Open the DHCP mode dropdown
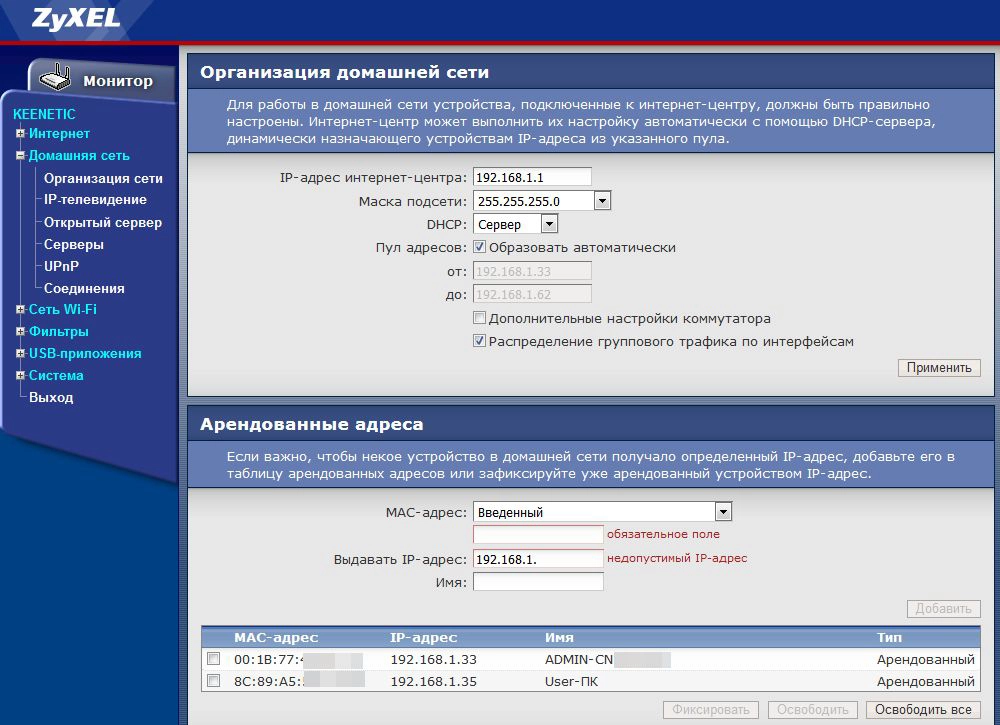 click(515, 224)
